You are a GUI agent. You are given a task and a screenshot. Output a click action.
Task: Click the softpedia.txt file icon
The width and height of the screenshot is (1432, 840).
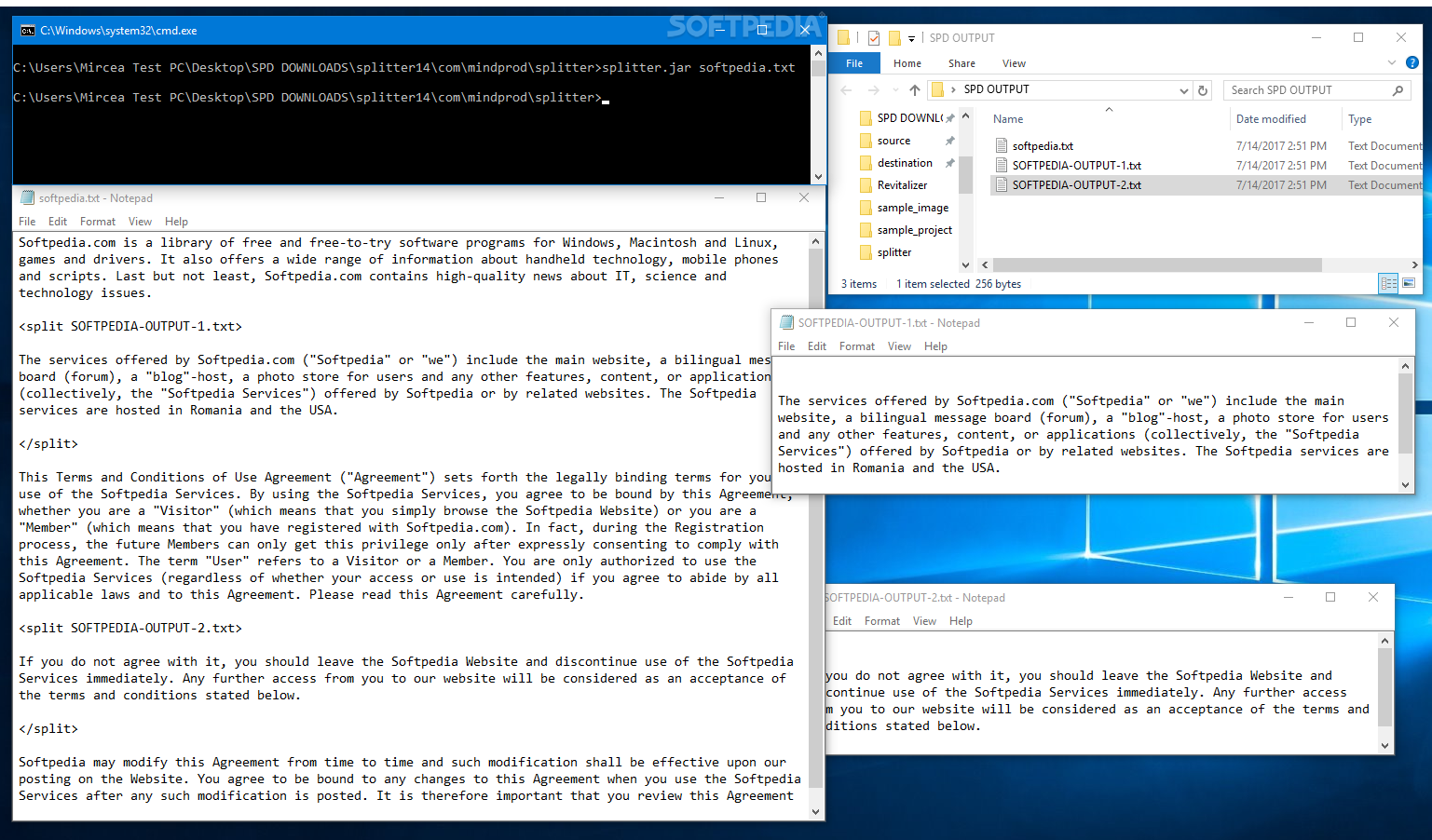click(1002, 145)
